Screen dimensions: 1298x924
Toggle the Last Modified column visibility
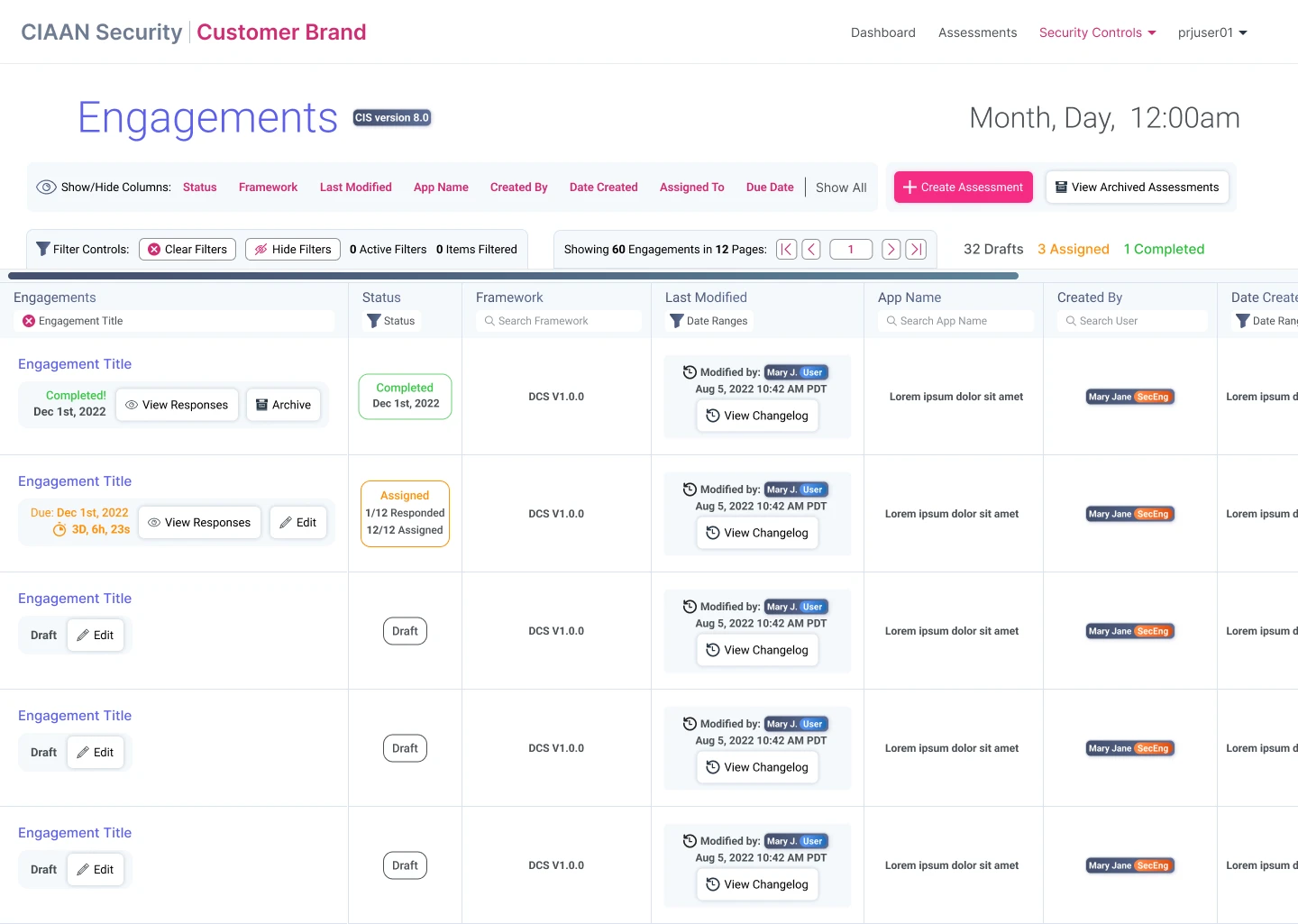point(355,188)
